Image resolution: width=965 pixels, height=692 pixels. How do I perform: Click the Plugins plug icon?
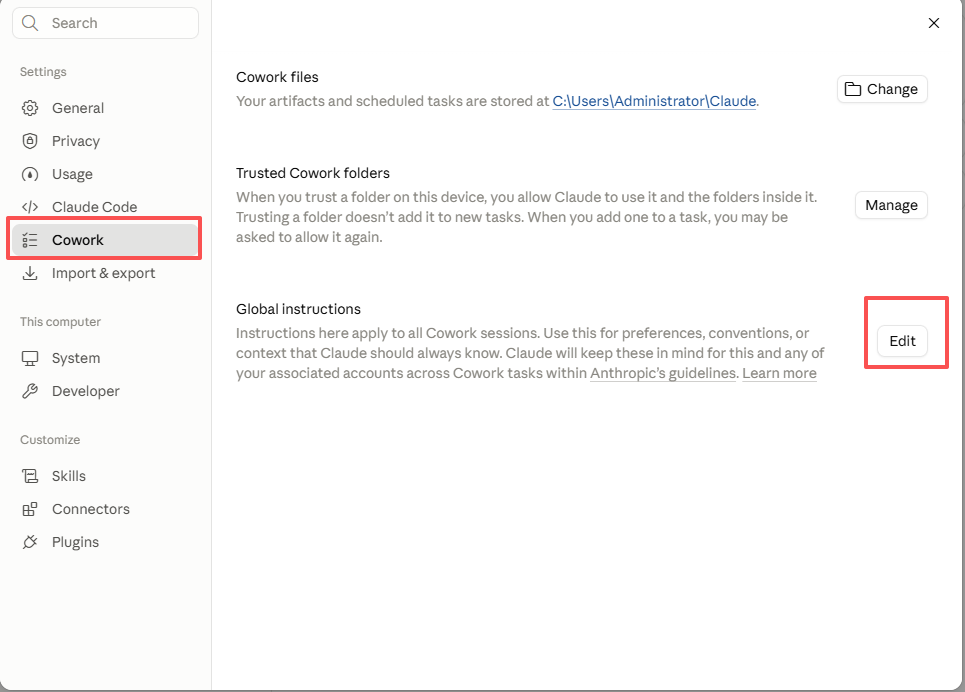pyautogui.click(x=30, y=542)
